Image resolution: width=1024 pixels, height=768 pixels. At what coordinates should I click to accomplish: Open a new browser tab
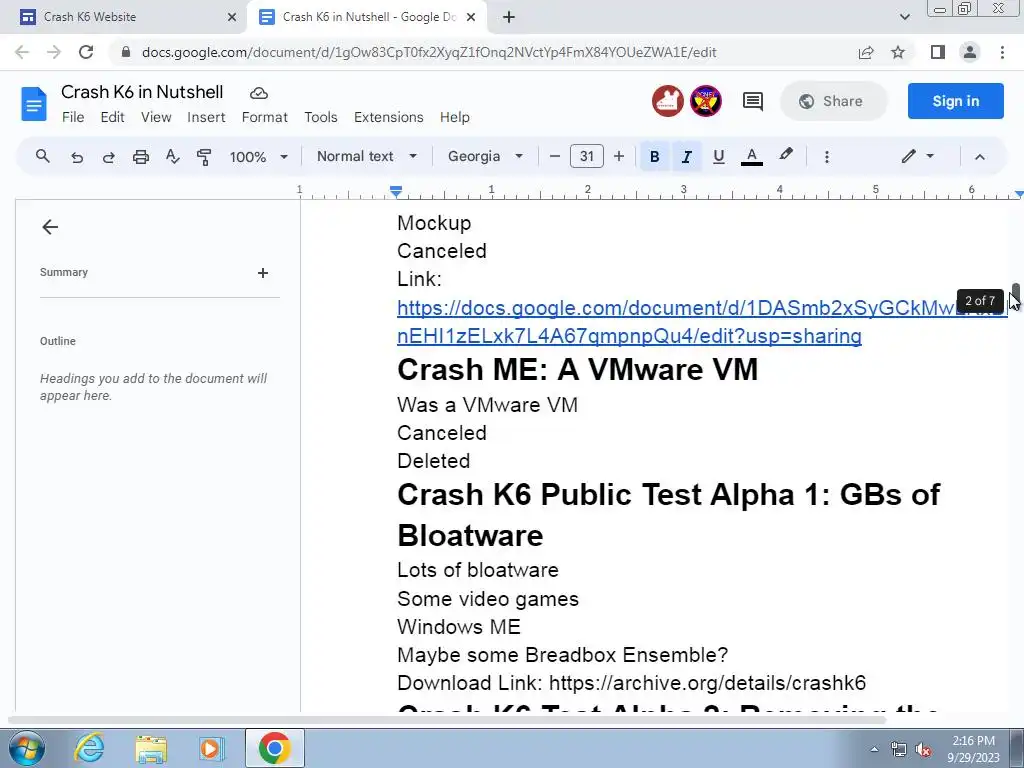click(x=509, y=18)
